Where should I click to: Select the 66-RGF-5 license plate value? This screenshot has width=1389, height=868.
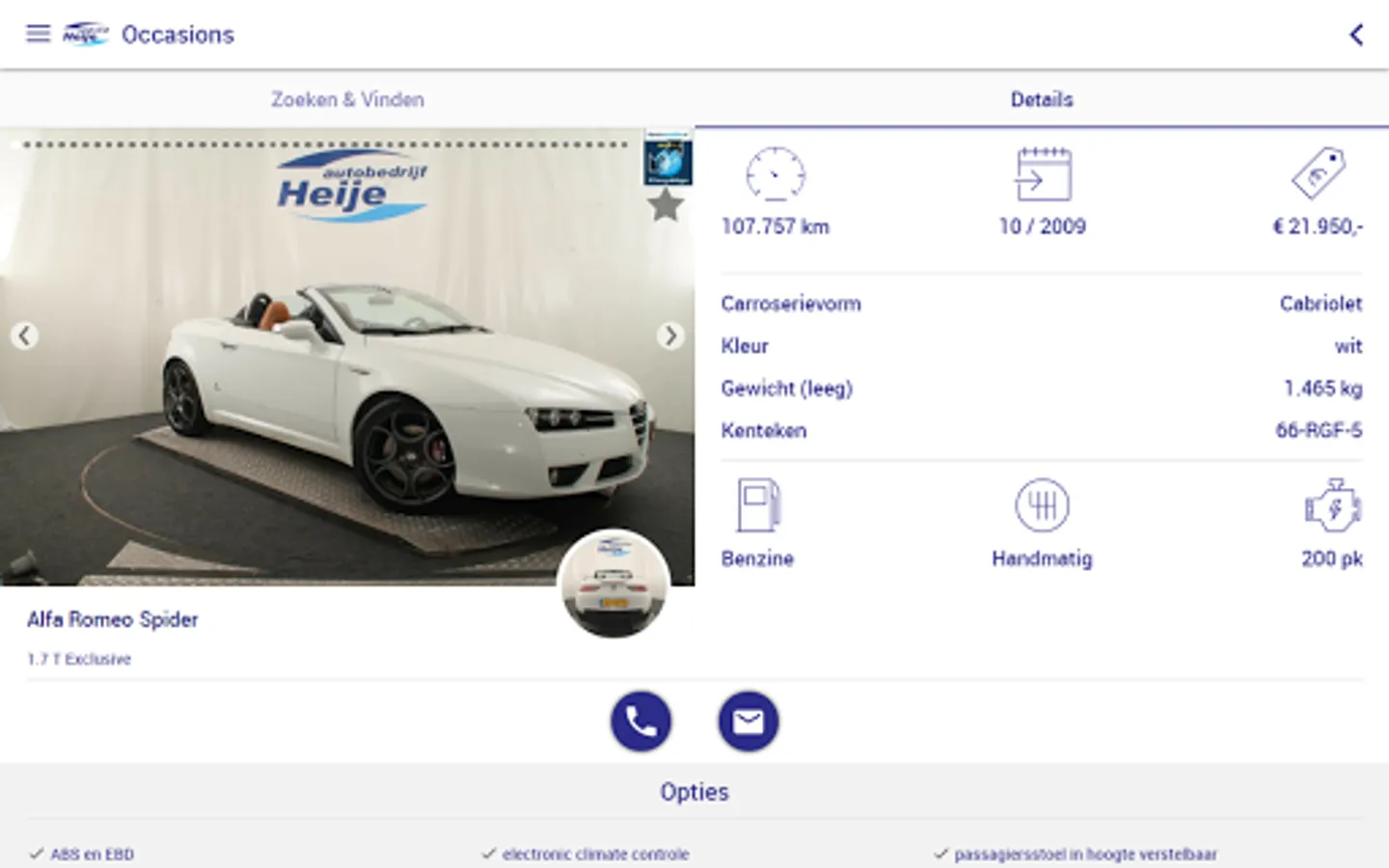click(x=1319, y=431)
